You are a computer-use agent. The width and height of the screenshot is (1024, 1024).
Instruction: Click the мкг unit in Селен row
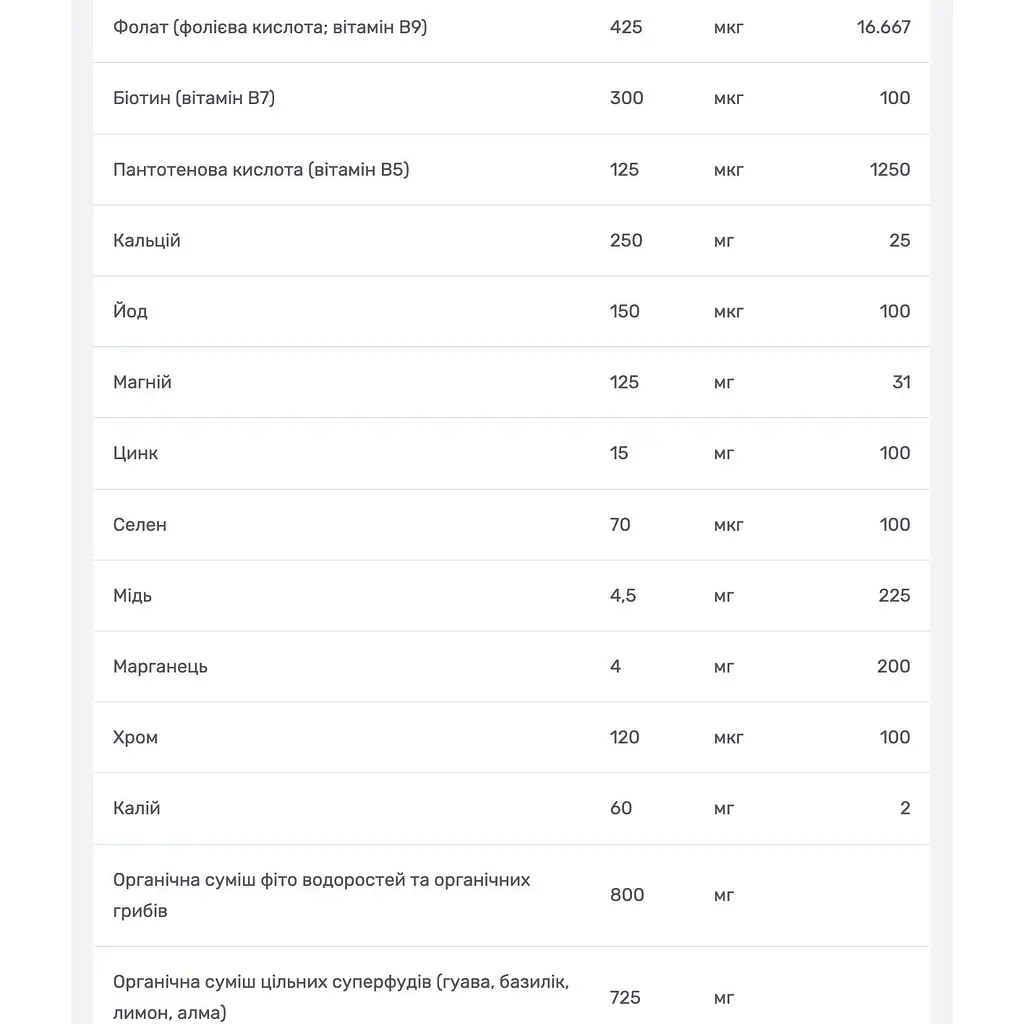point(728,525)
